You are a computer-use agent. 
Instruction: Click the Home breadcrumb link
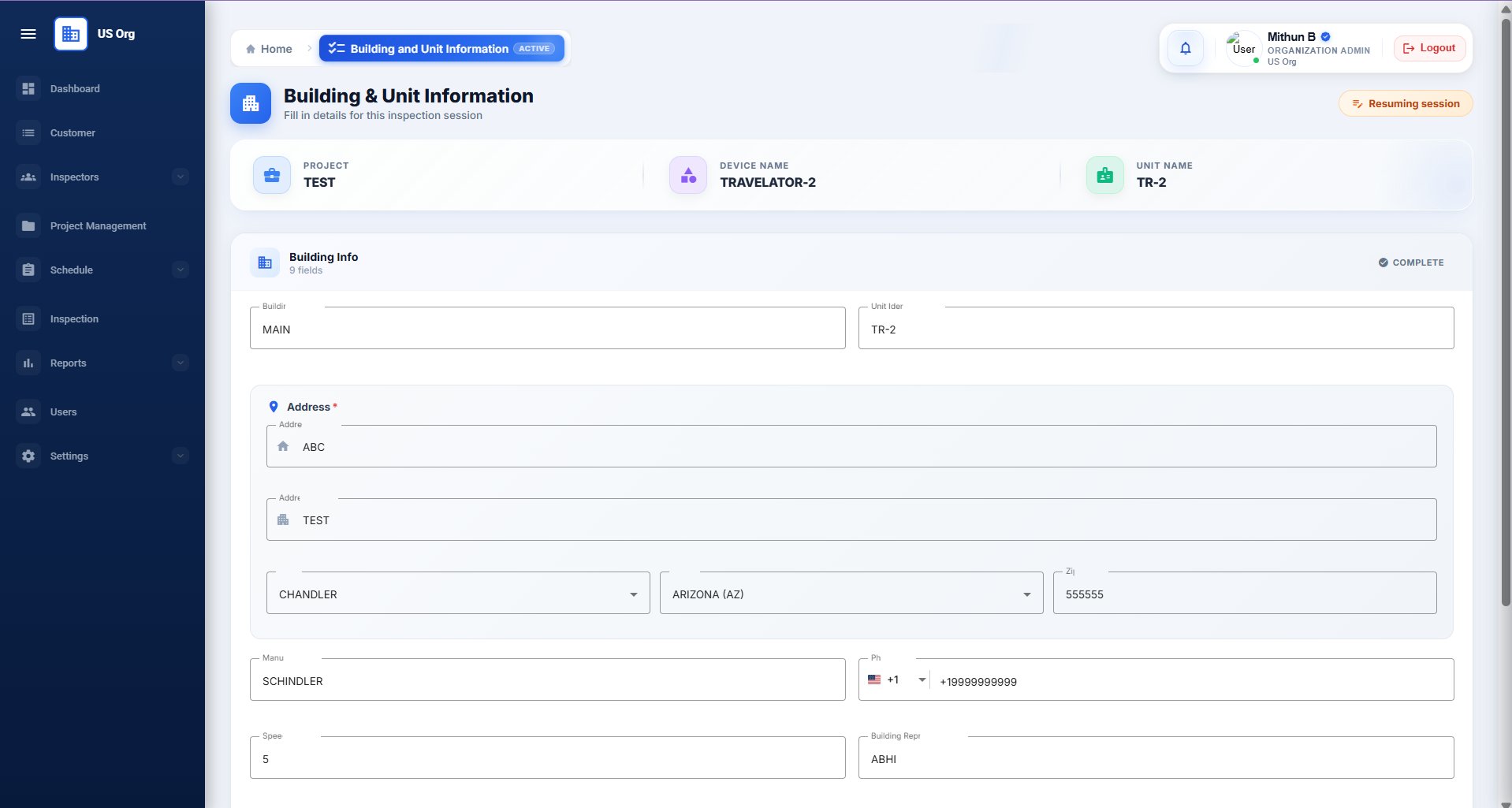click(269, 49)
